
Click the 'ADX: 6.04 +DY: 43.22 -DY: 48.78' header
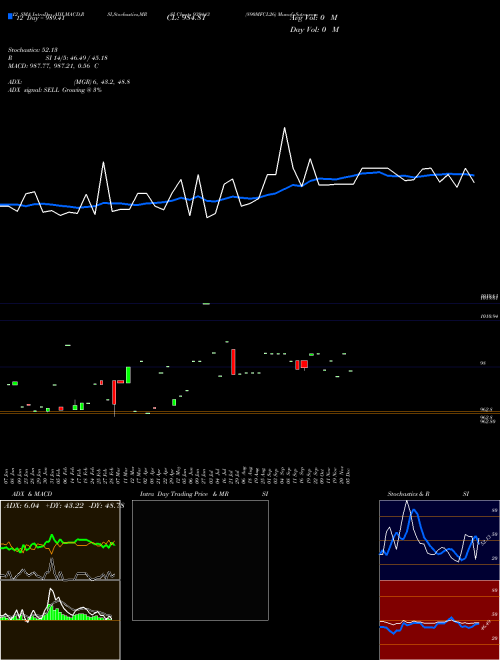[x=64, y=506]
